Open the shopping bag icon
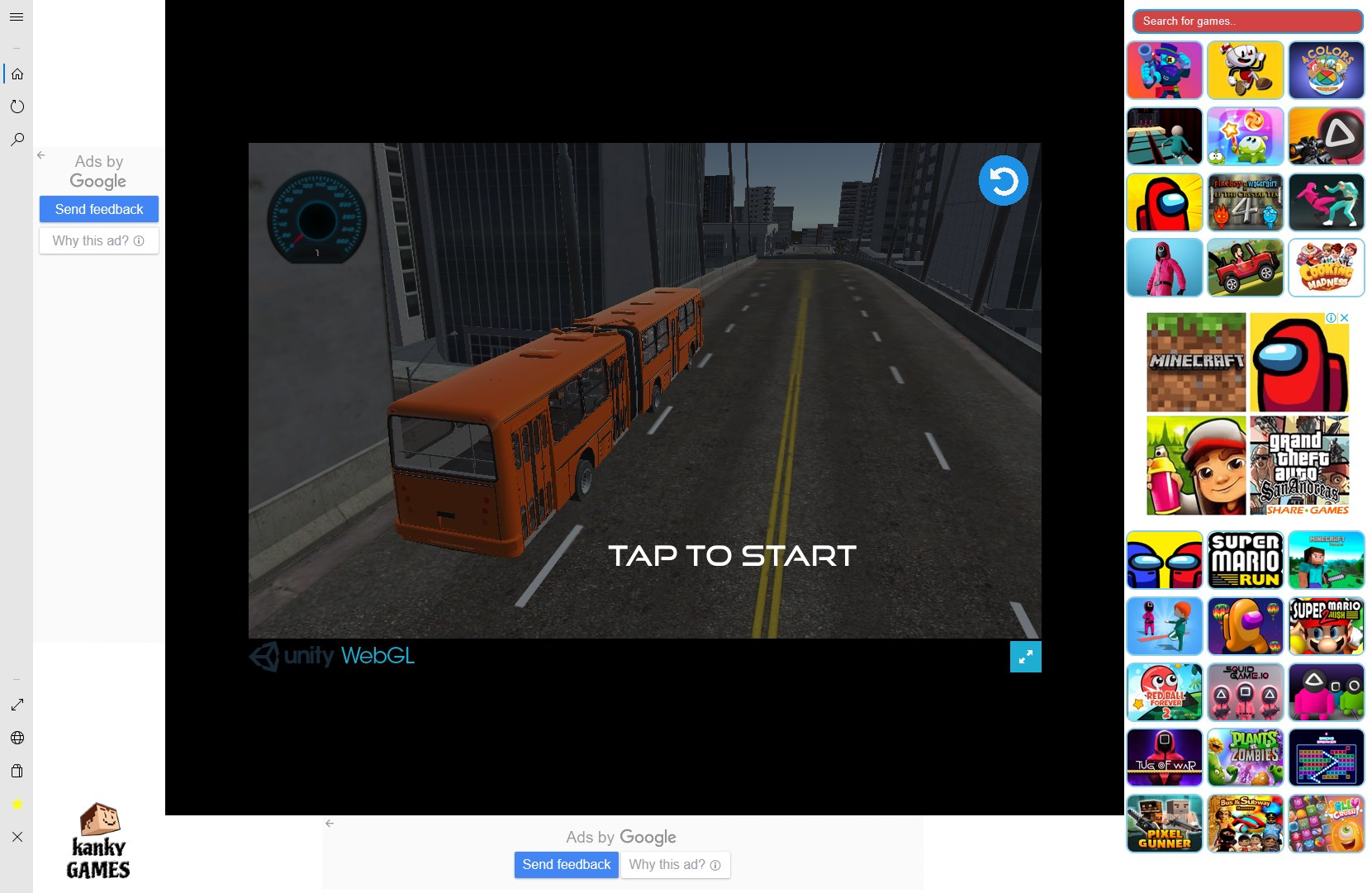This screenshot has height=893, width=1372. pyautogui.click(x=17, y=771)
